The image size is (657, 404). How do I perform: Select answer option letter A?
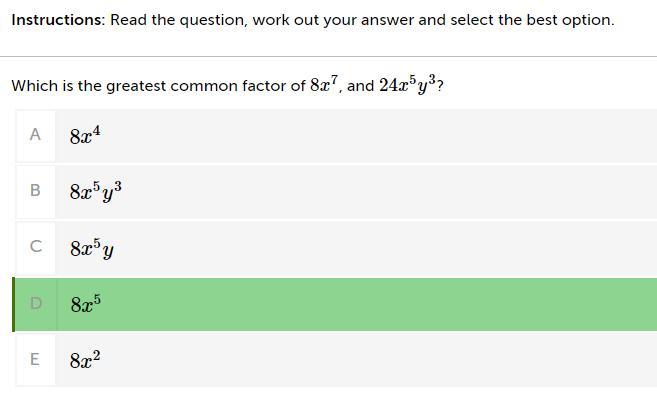(x=35, y=135)
